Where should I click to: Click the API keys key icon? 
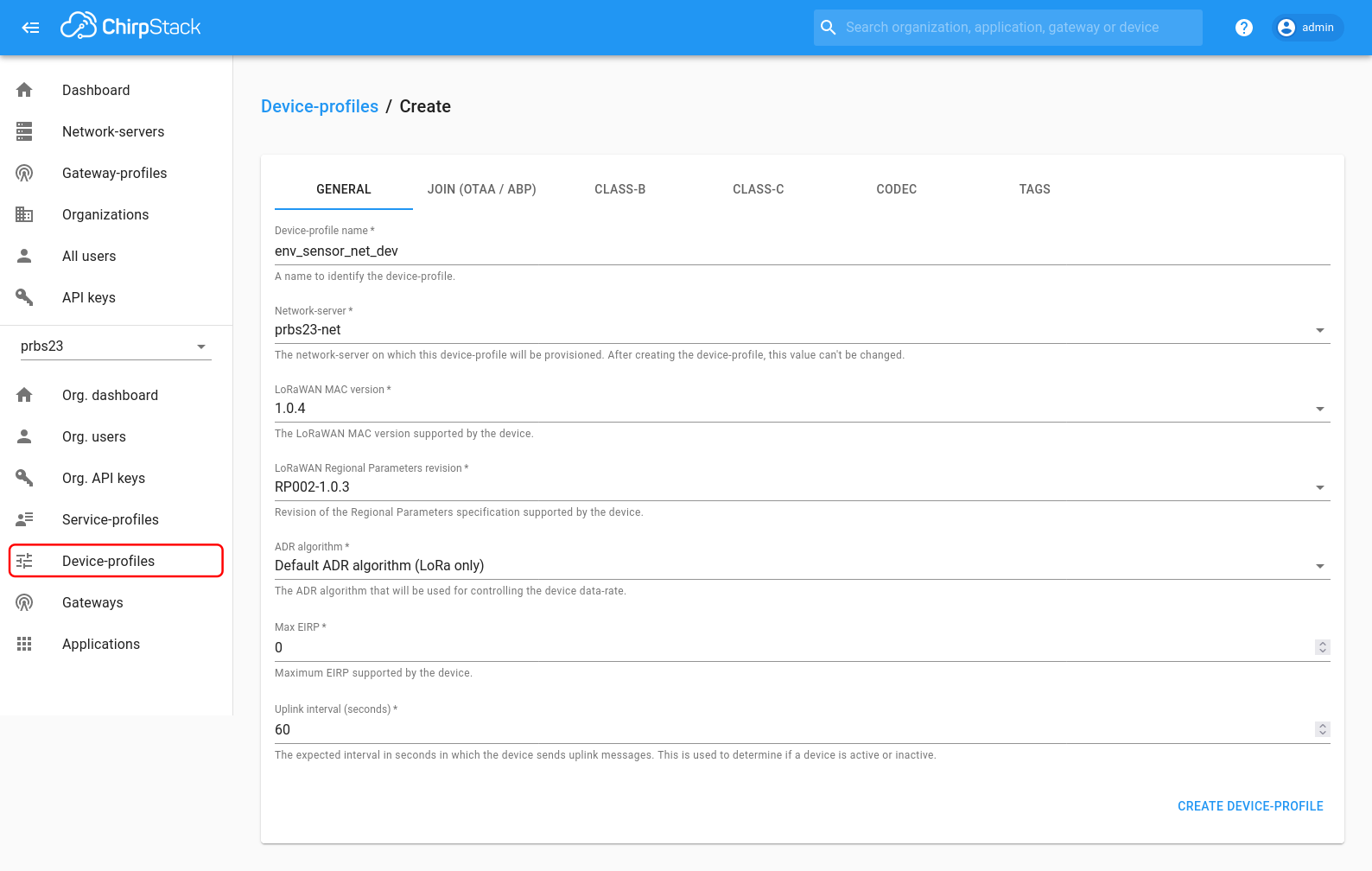[x=24, y=297]
